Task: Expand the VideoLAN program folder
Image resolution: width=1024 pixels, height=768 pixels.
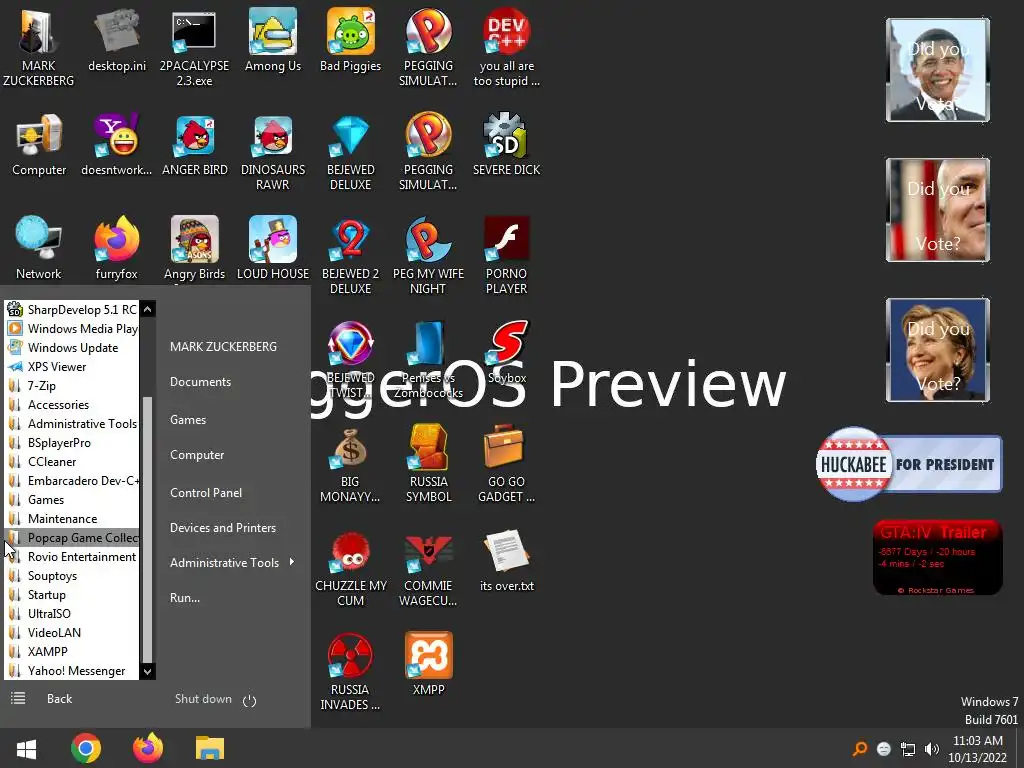Action: click(72, 632)
